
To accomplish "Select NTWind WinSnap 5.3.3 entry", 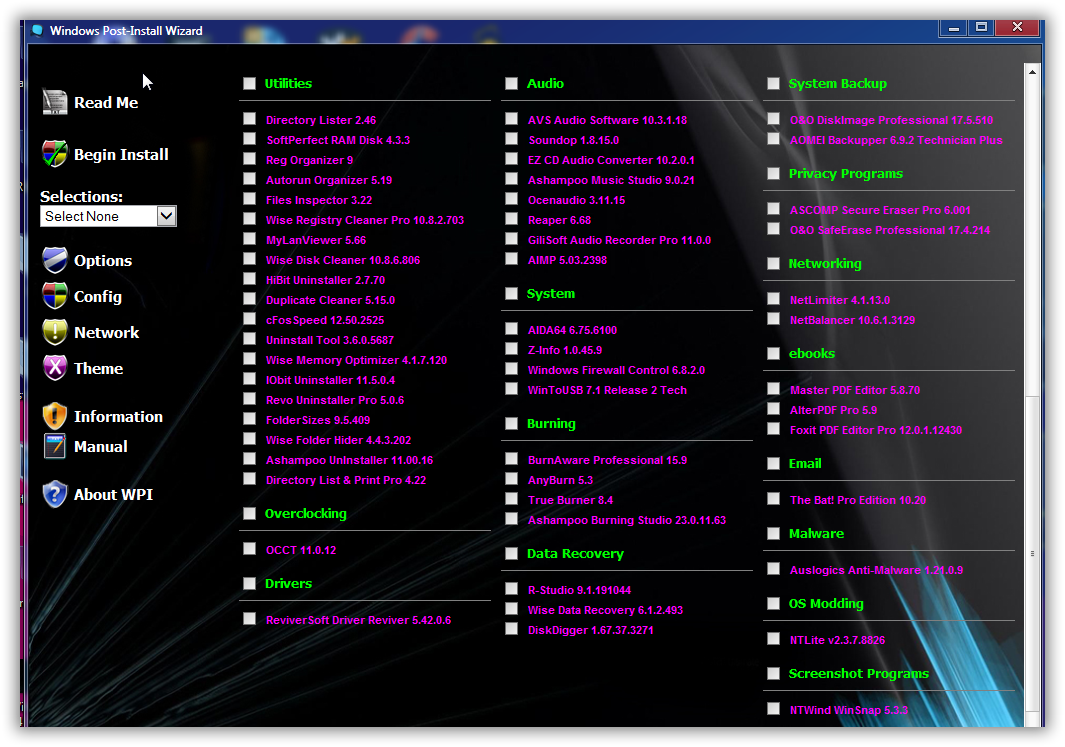I will (849, 710).
